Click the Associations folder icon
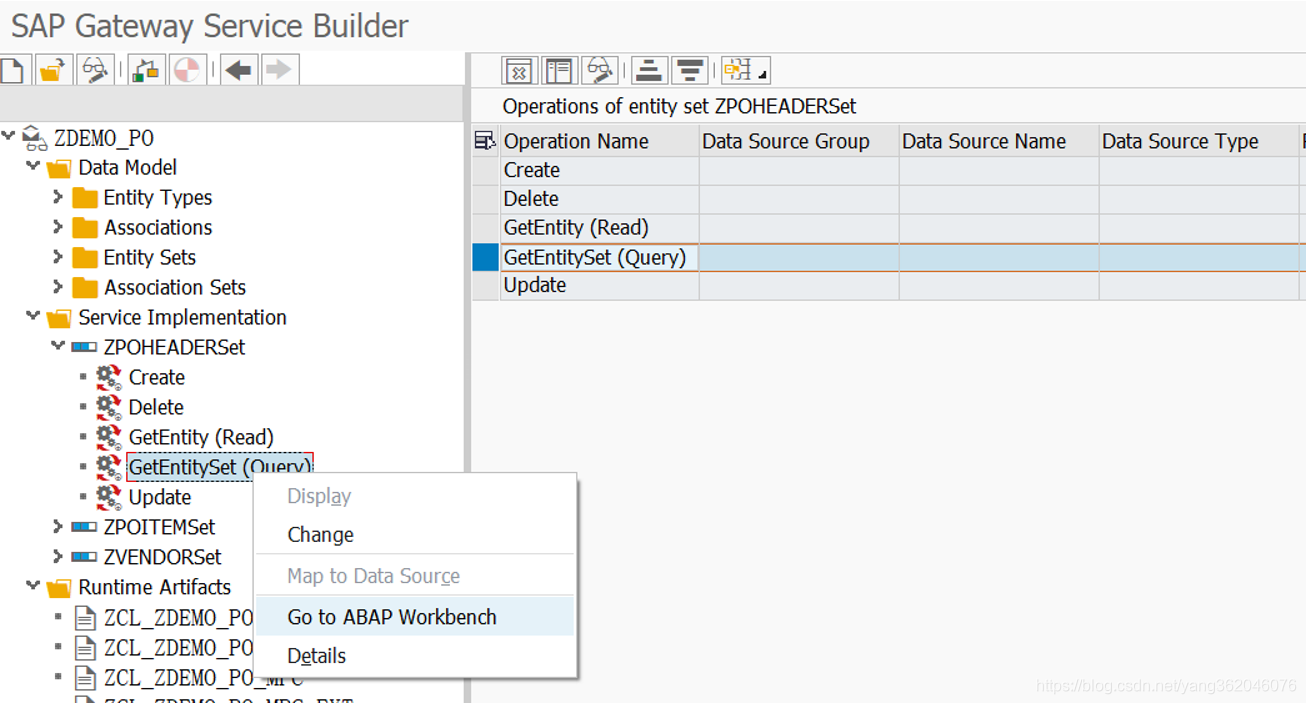The image size is (1306, 704). tap(85, 228)
